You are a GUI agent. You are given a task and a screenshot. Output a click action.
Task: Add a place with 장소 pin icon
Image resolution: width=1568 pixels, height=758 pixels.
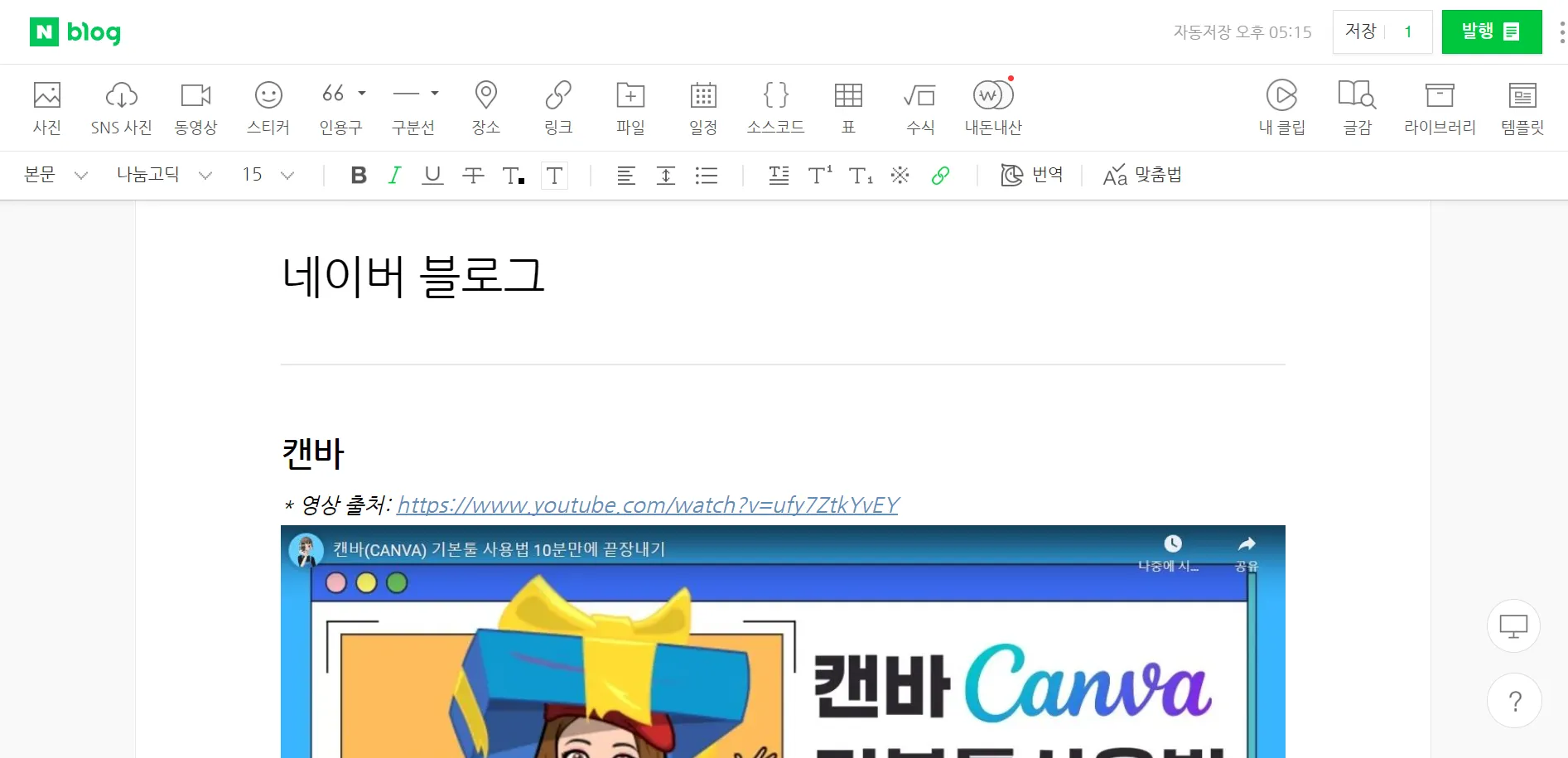click(x=486, y=108)
